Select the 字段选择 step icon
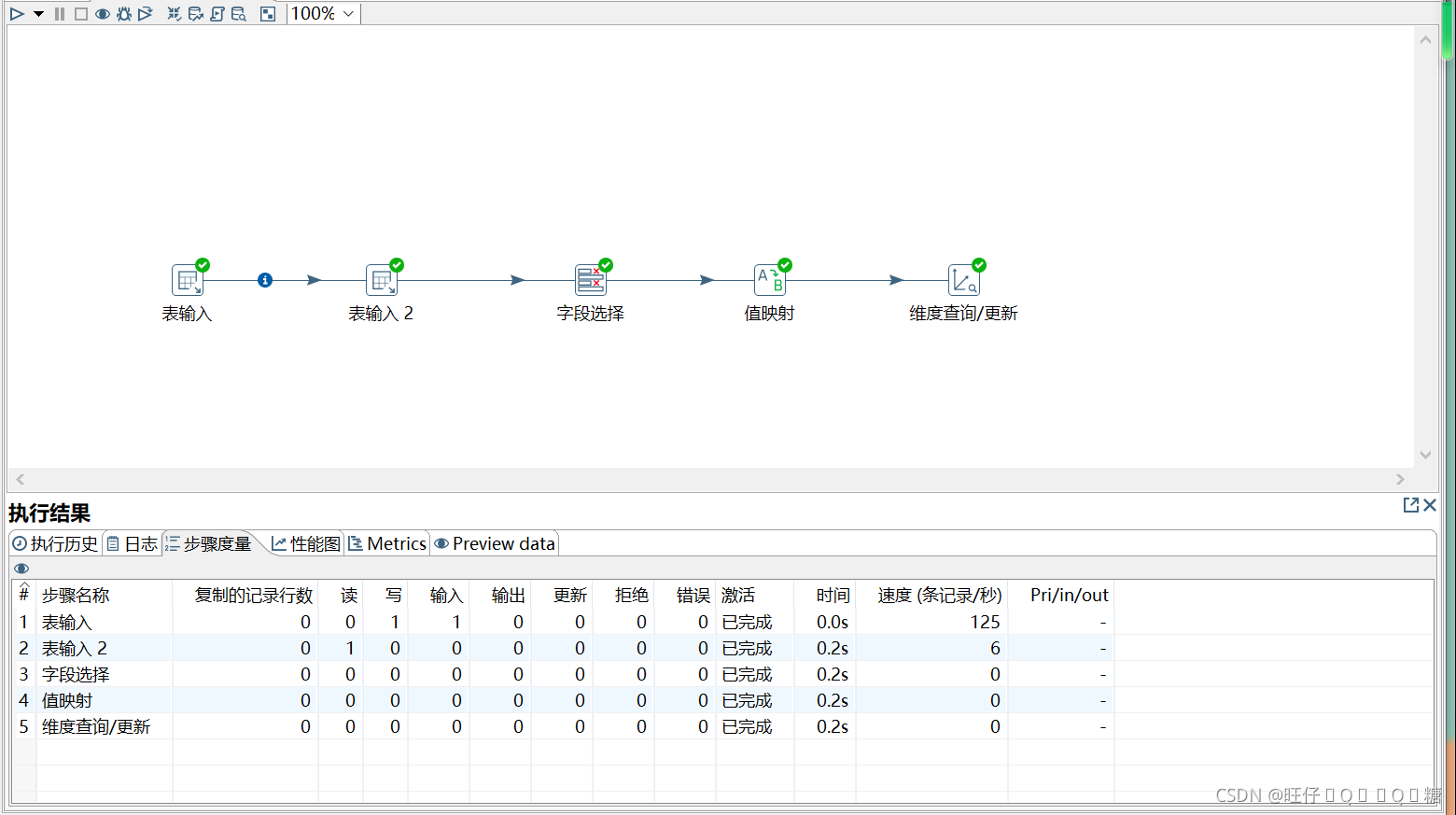This screenshot has width=1456, height=815. pos(591,280)
